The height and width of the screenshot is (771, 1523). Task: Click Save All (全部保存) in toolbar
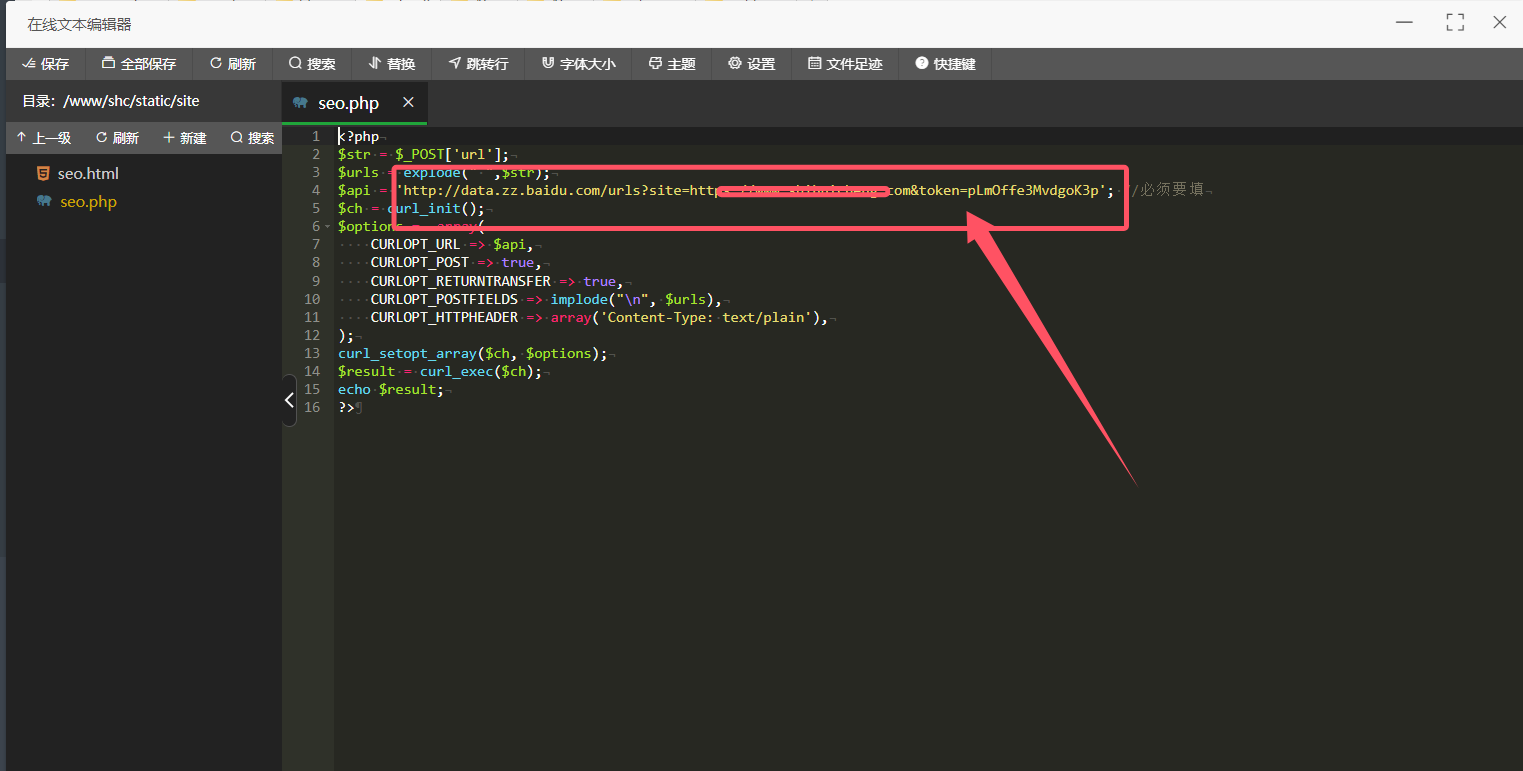138,64
